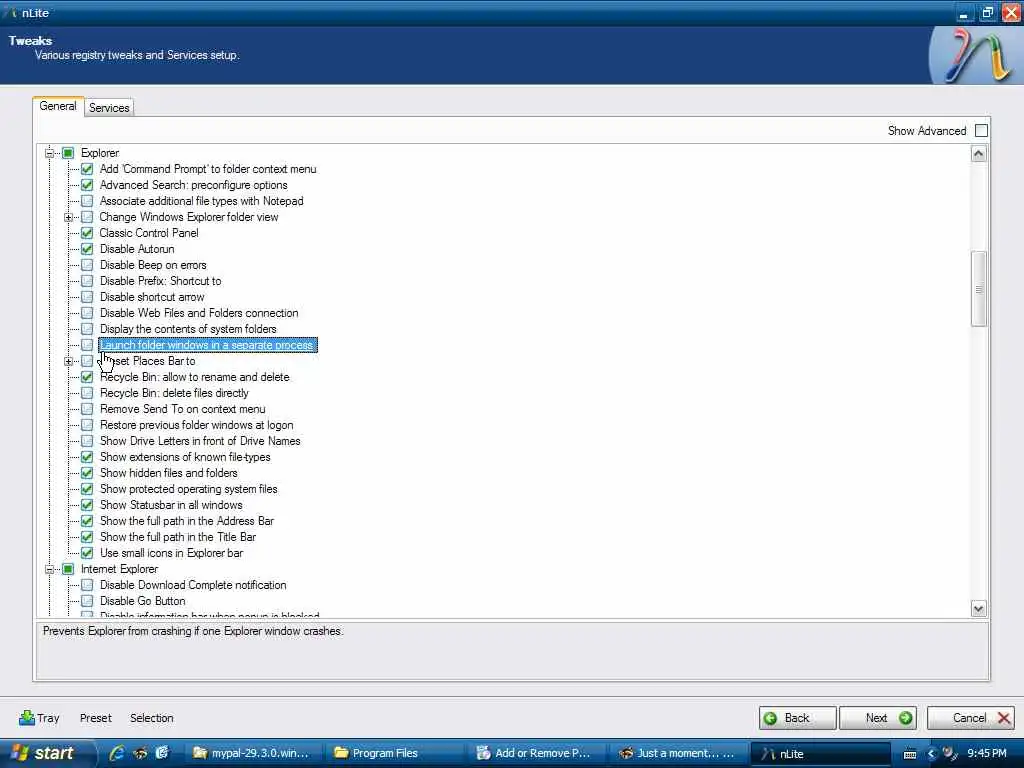Open the mypal-29.3.0 taskbar window
Image resolution: width=1024 pixels, height=768 pixels.
[x=251, y=753]
